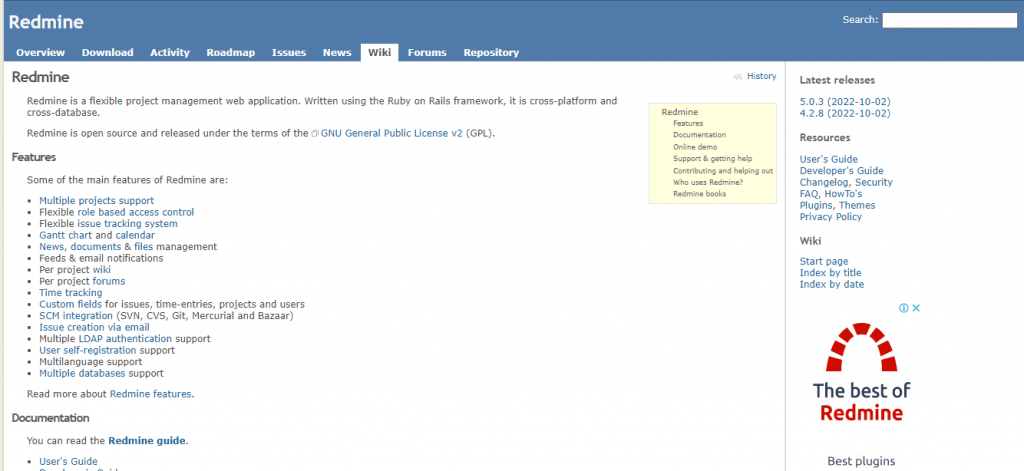Viewport: 1024px width, 471px height.
Task: Open Multiple projects support link
Action: [x=97, y=201]
